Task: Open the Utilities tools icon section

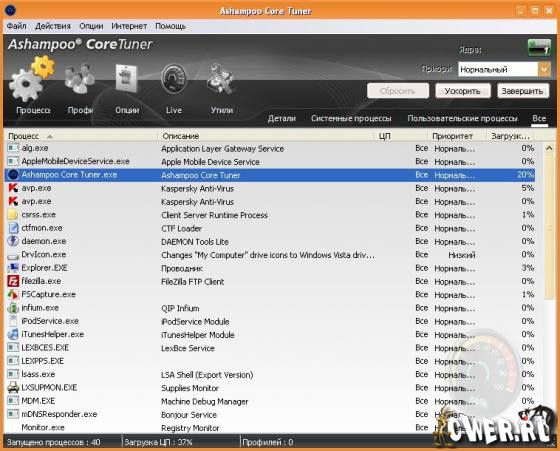Action: coord(220,79)
